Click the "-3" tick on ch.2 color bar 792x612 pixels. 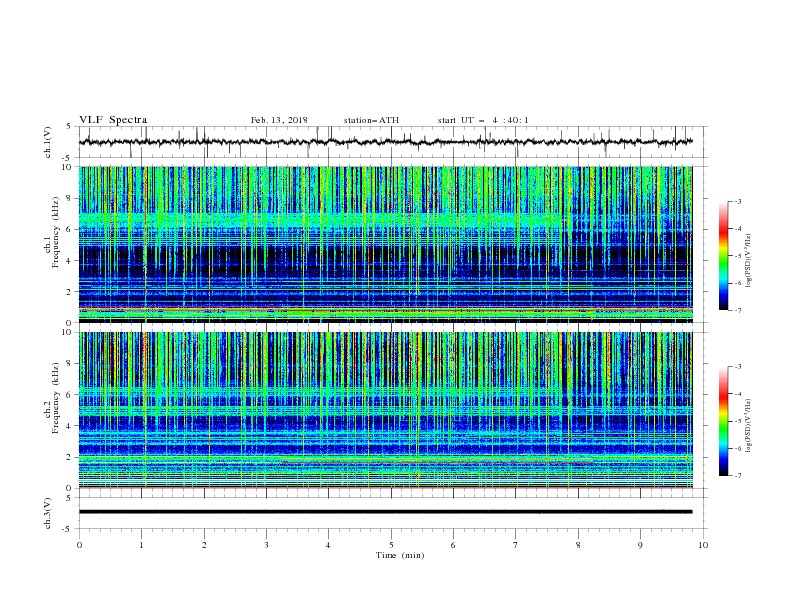(x=737, y=367)
